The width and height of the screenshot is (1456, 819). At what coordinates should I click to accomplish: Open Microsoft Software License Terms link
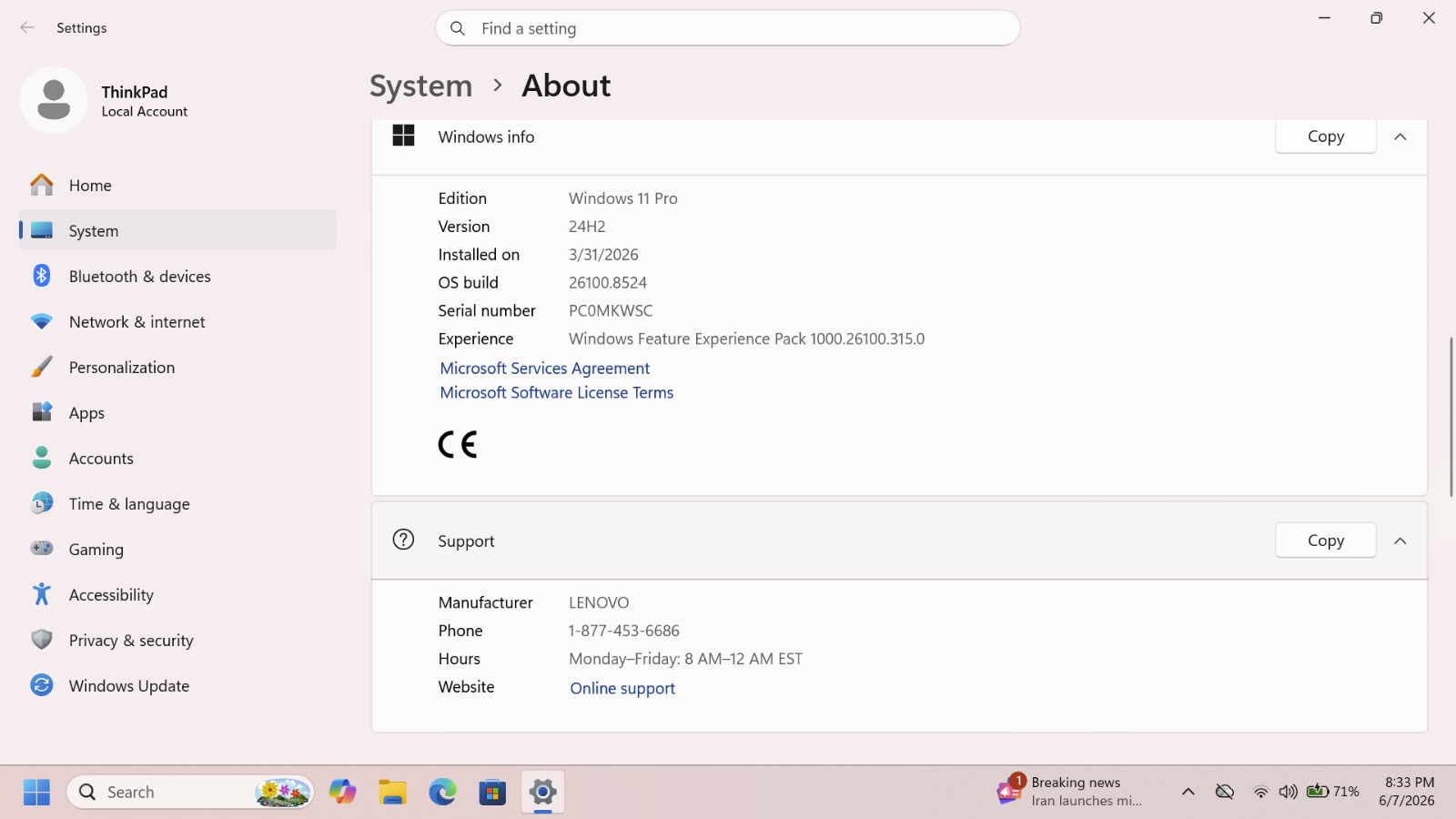(557, 392)
